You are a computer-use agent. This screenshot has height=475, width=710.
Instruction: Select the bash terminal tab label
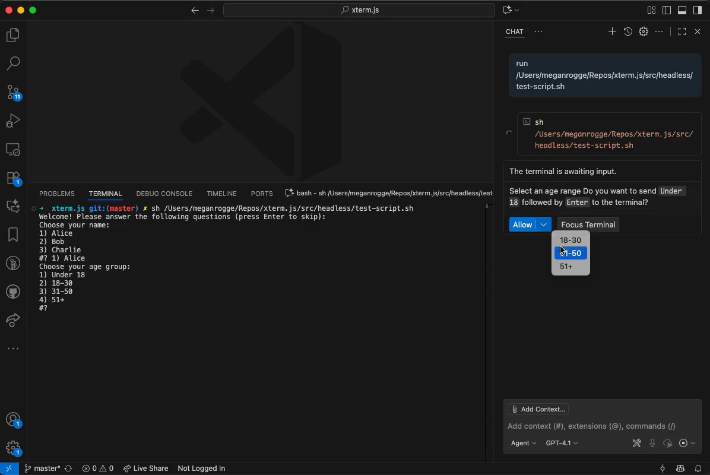pyautogui.click(x=389, y=193)
